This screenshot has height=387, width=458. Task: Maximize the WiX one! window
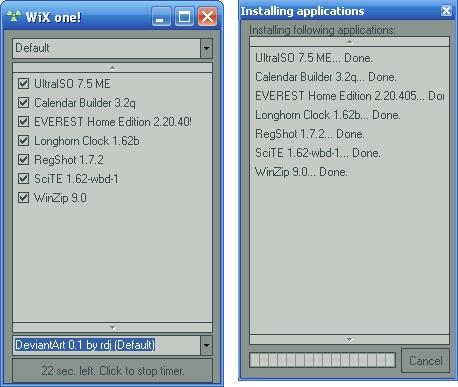(x=184, y=17)
